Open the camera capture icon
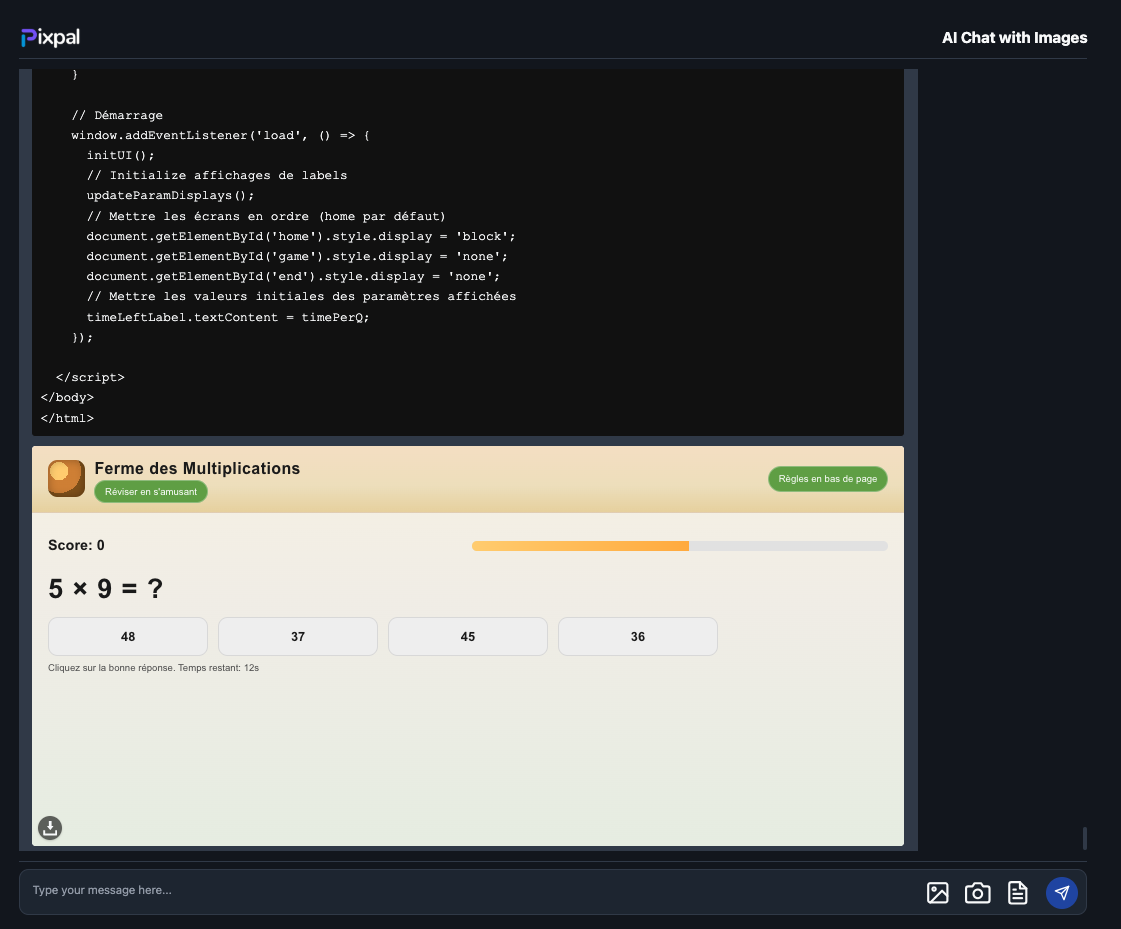Image resolution: width=1121 pixels, height=929 pixels. tap(977, 893)
